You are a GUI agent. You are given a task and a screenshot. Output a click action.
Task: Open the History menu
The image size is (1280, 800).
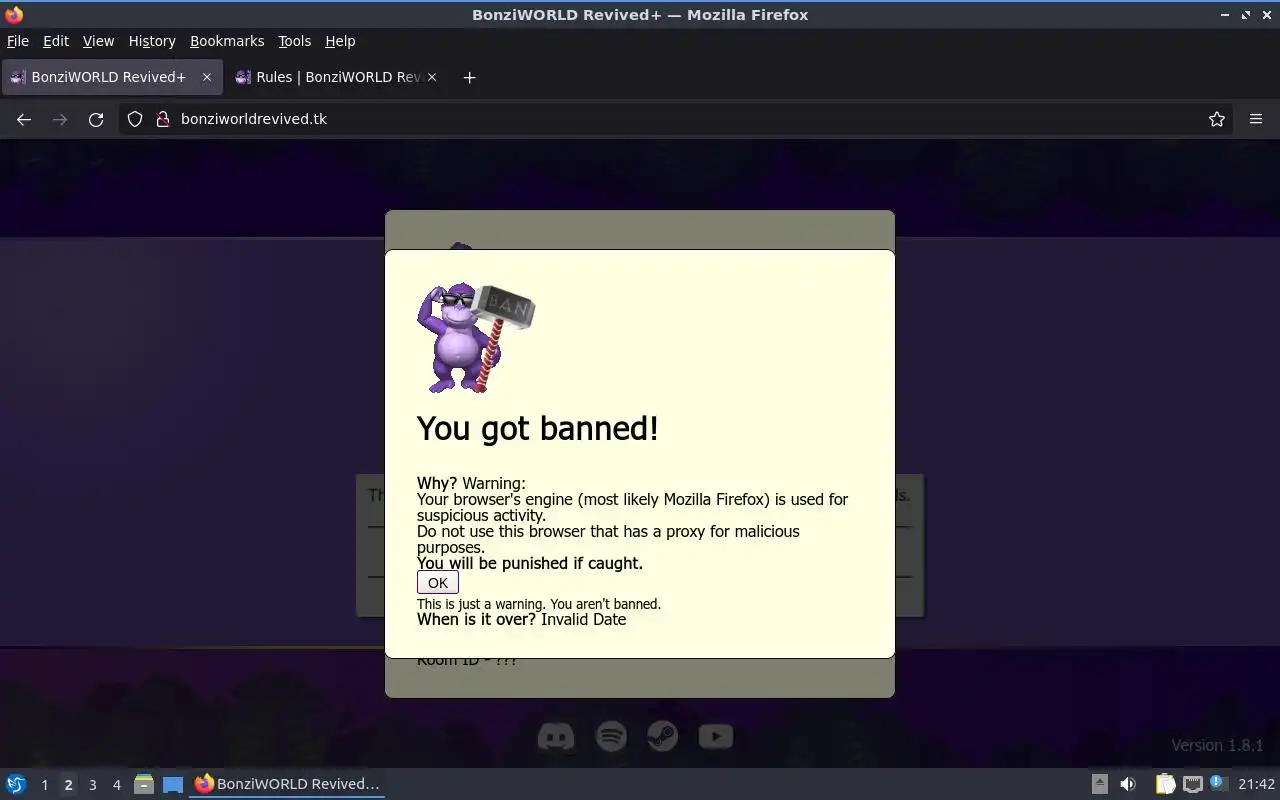pyautogui.click(x=152, y=41)
